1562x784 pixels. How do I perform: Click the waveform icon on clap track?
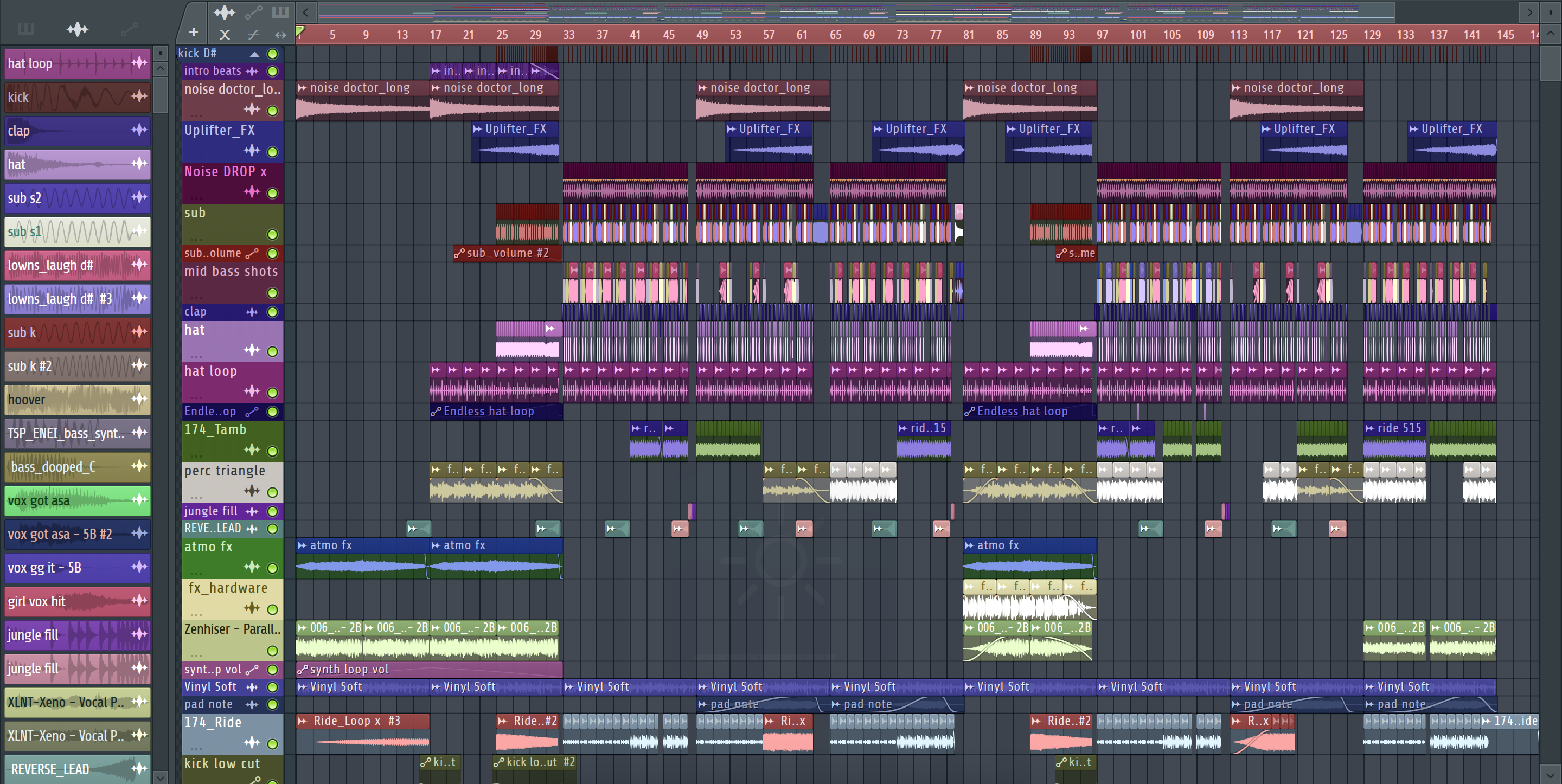pos(252,312)
